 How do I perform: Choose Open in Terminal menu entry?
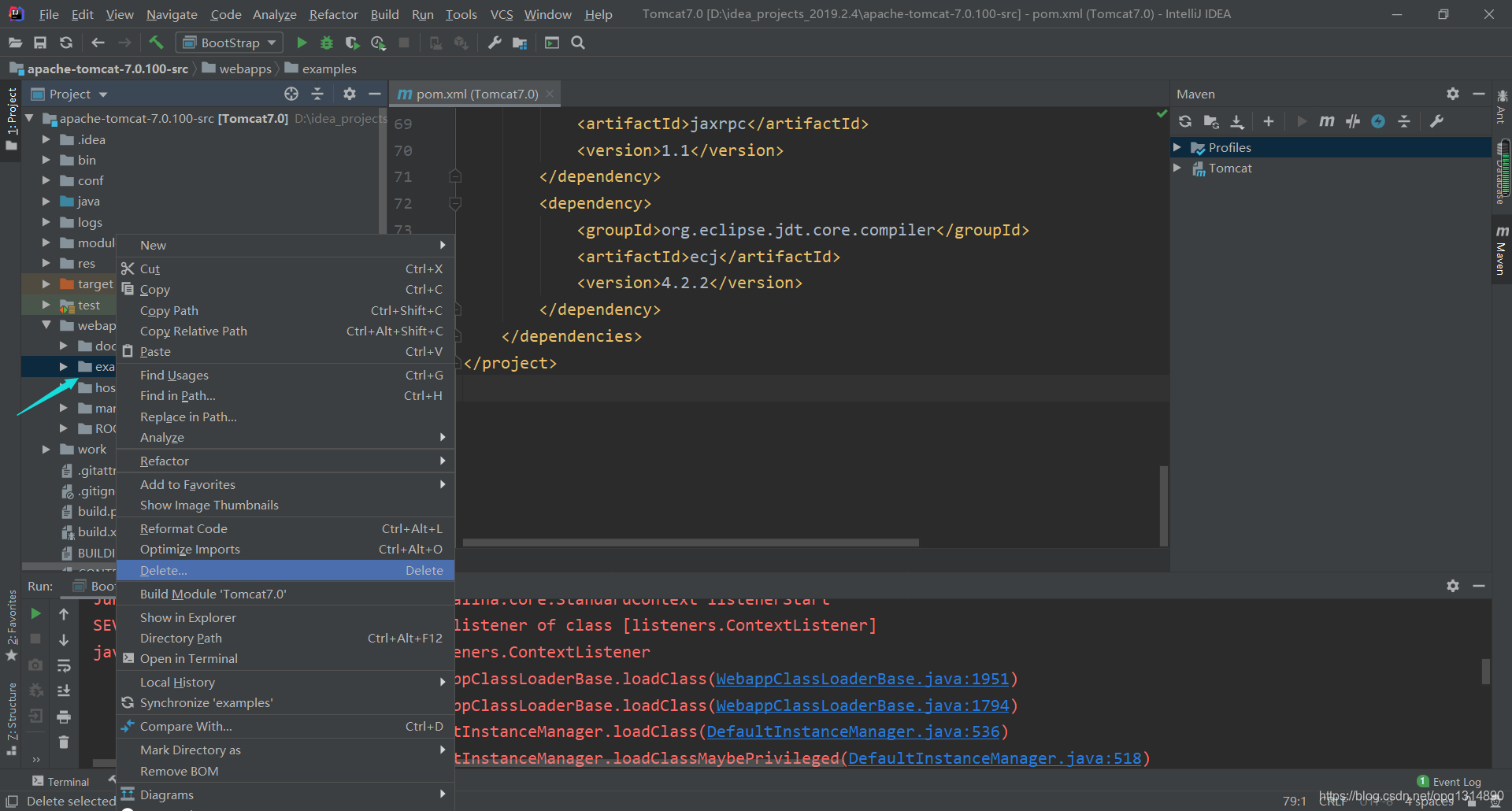(x=285, y=658)
